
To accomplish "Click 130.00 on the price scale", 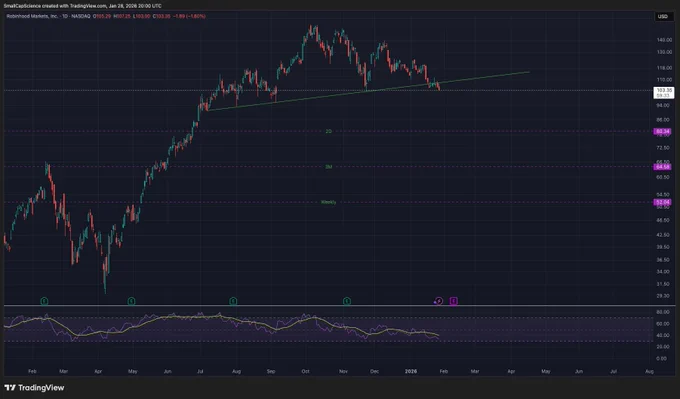I will [664, 52].
